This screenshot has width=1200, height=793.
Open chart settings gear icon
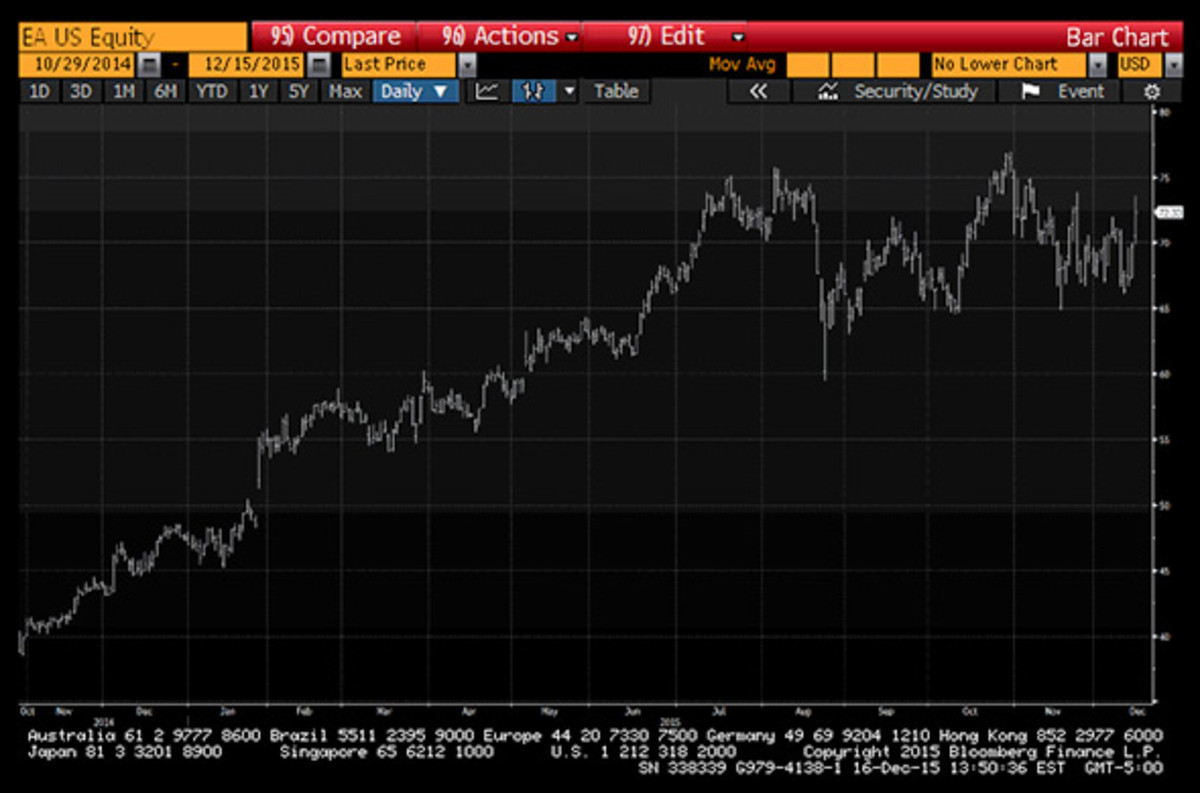pos(1152,92)
